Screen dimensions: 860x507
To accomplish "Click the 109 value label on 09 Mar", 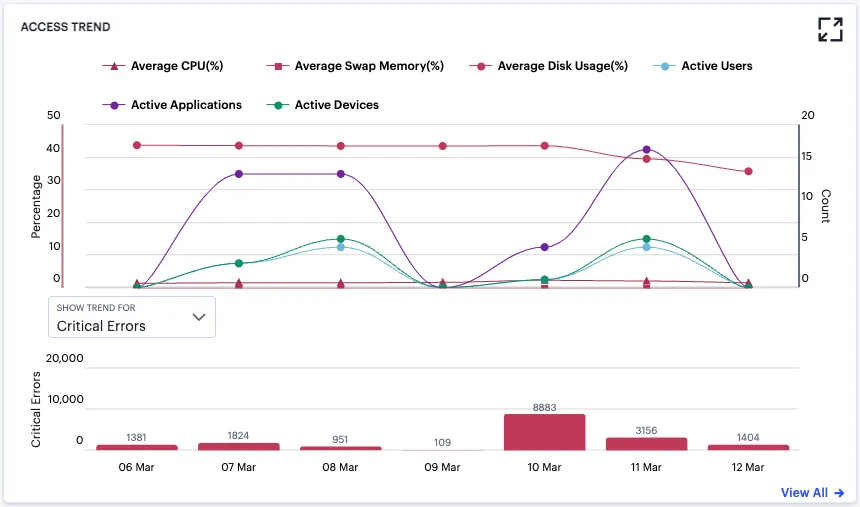I will (x=443, y=442).
